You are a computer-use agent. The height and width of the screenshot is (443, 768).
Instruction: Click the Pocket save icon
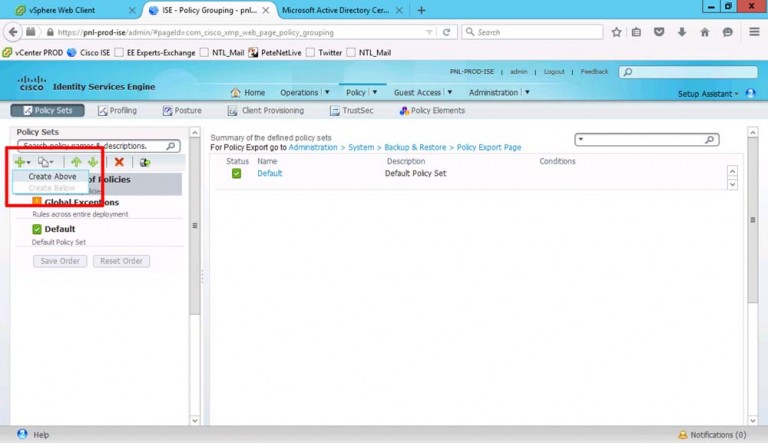[x=659, y=32]
